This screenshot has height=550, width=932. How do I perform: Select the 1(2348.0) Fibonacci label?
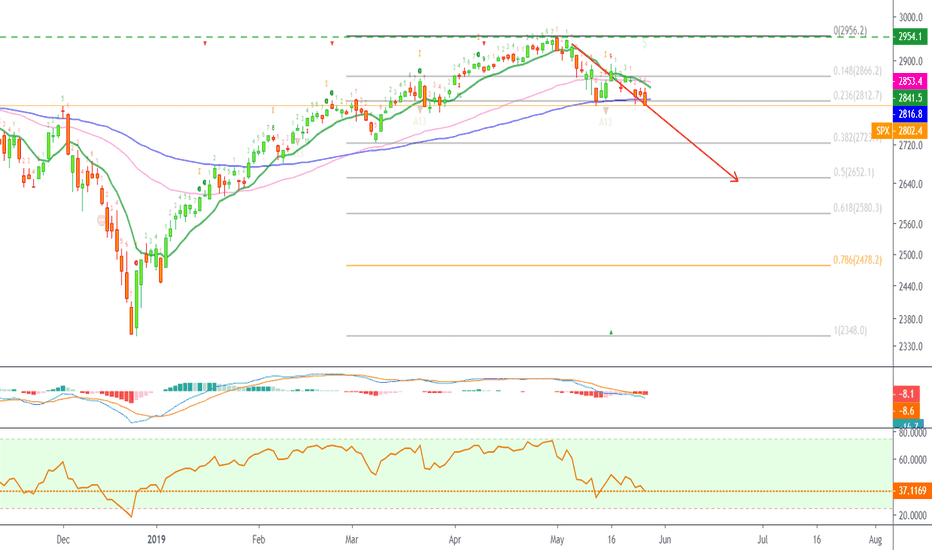pos(850,330)
